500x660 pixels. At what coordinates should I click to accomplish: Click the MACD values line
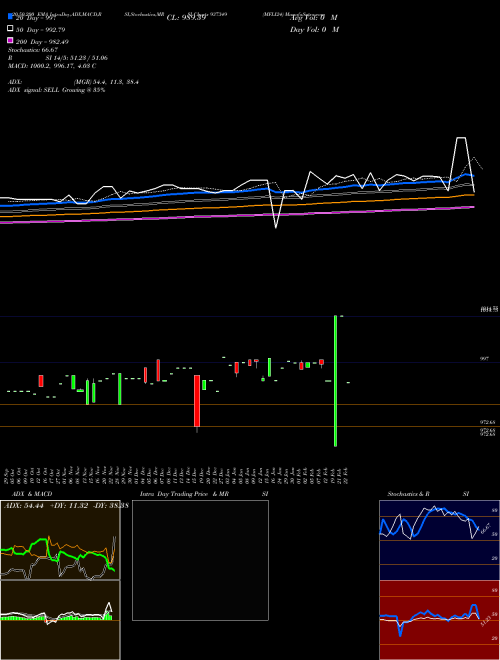pyautogui.click(x=52, y=66)
